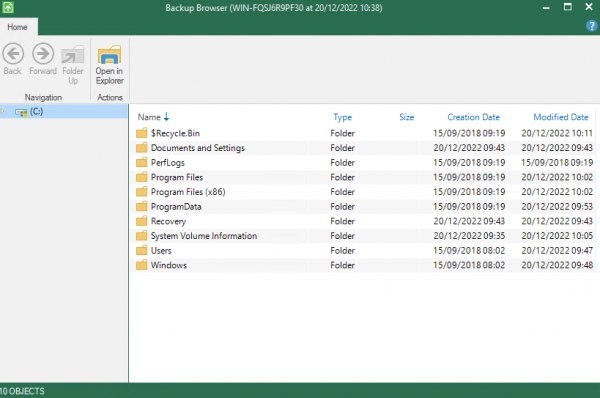The width and height of the screenshot is (600, 398).
Task: Minimize the Backup Browser window
Action: tap(546, 7)
